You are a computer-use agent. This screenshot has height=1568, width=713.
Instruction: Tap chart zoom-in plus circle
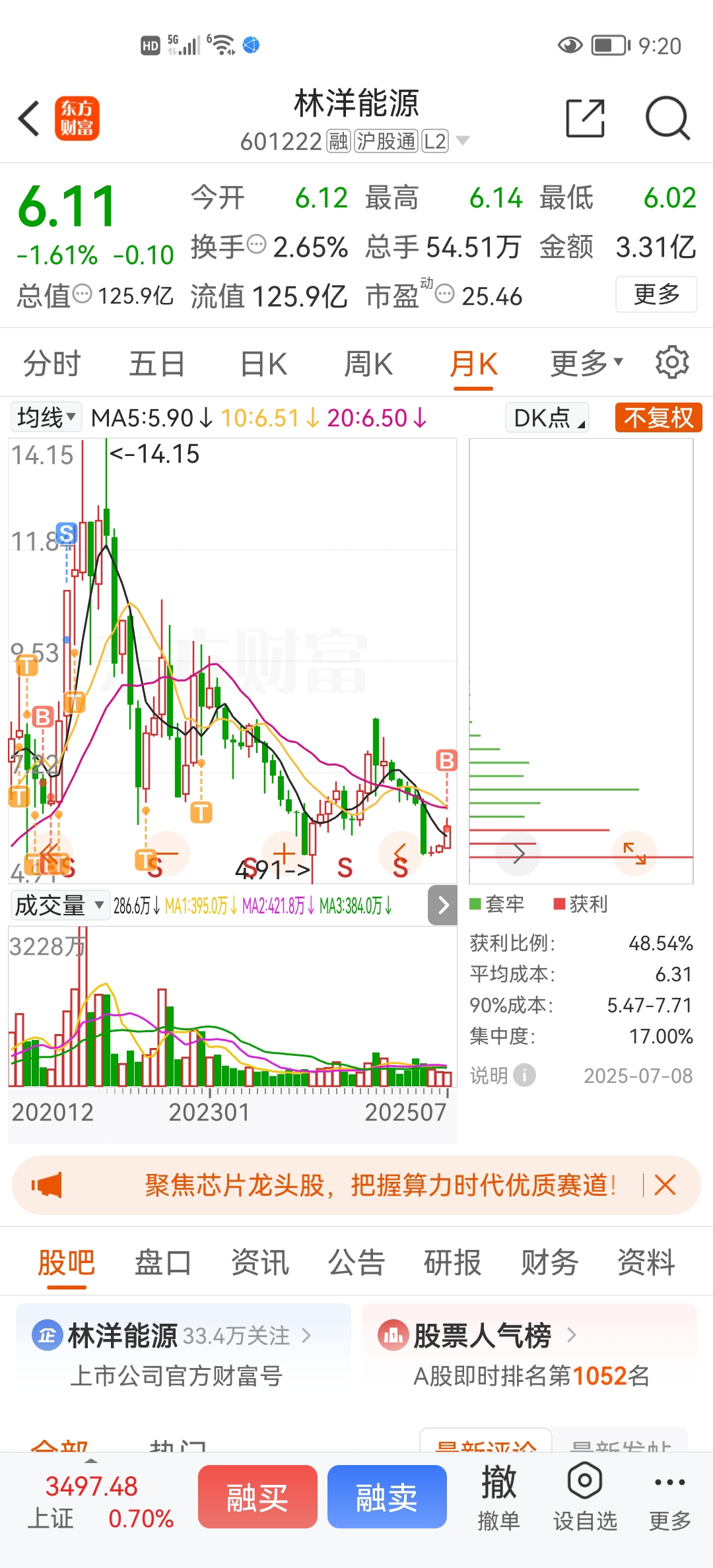point(285,853)
